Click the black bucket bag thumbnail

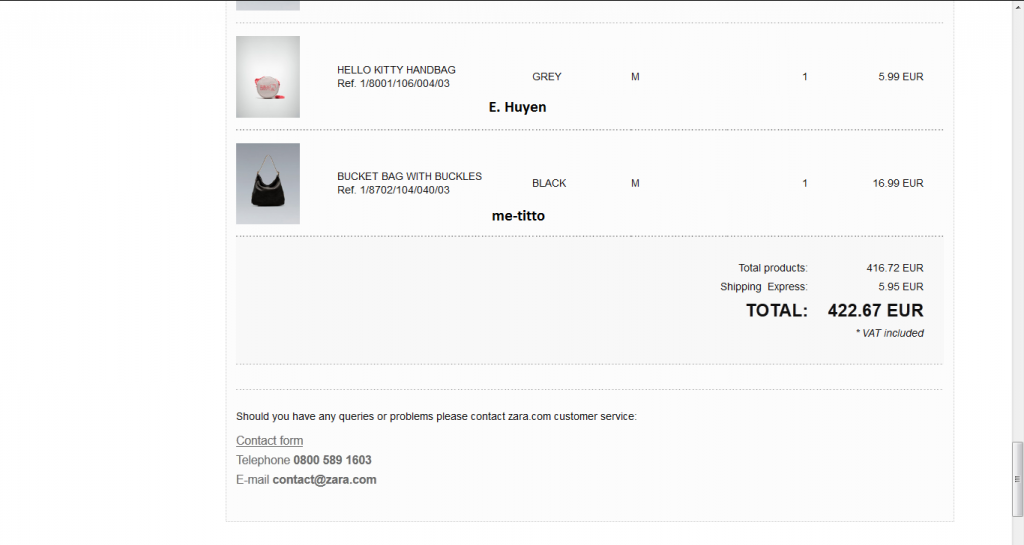point(268,183)
